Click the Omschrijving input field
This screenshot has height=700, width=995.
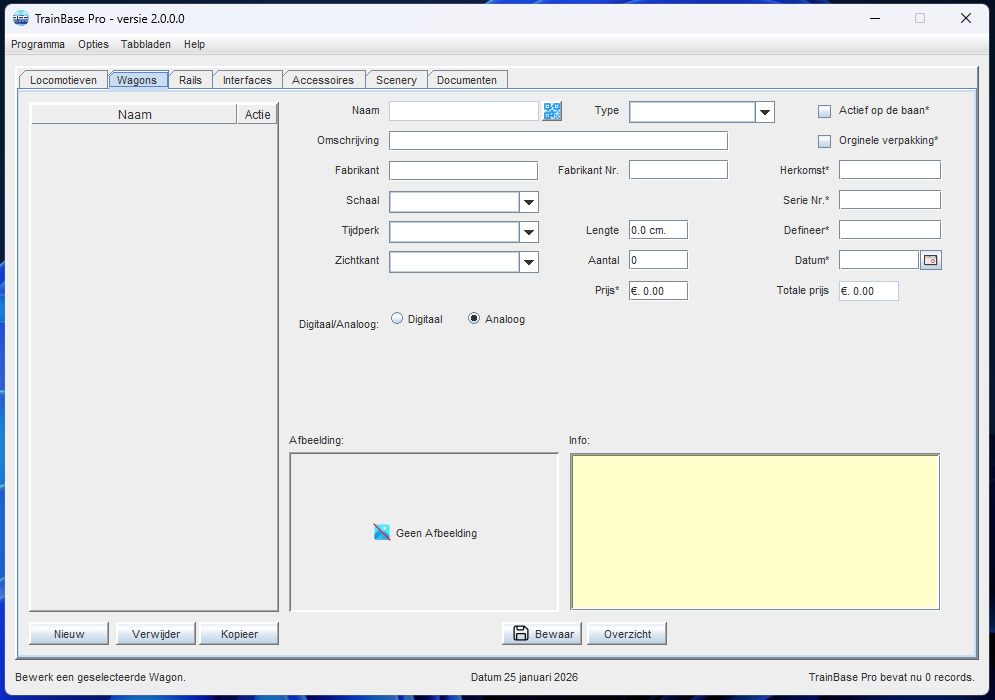pos(558,140)
